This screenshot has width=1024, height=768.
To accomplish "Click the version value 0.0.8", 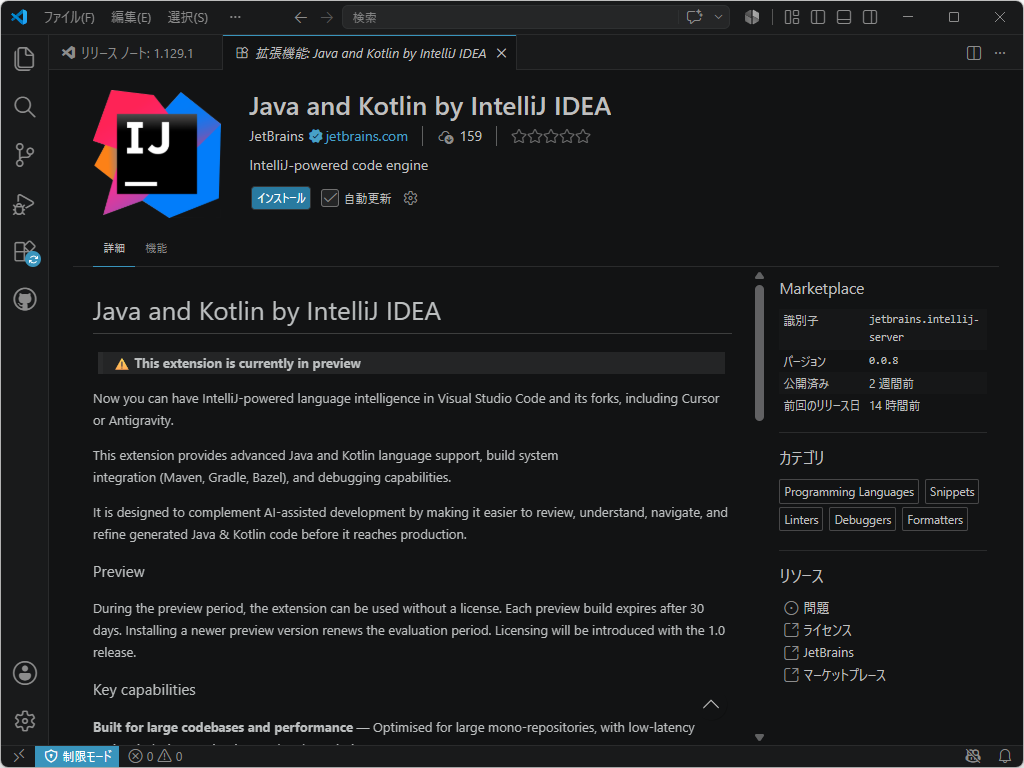I will point(883,360).
